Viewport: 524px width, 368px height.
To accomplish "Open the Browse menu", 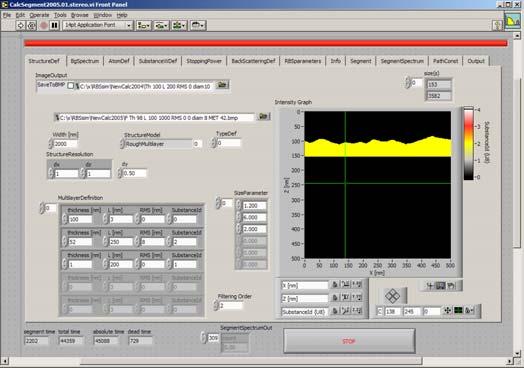I will pyautogui.click(x=80, y=15).
